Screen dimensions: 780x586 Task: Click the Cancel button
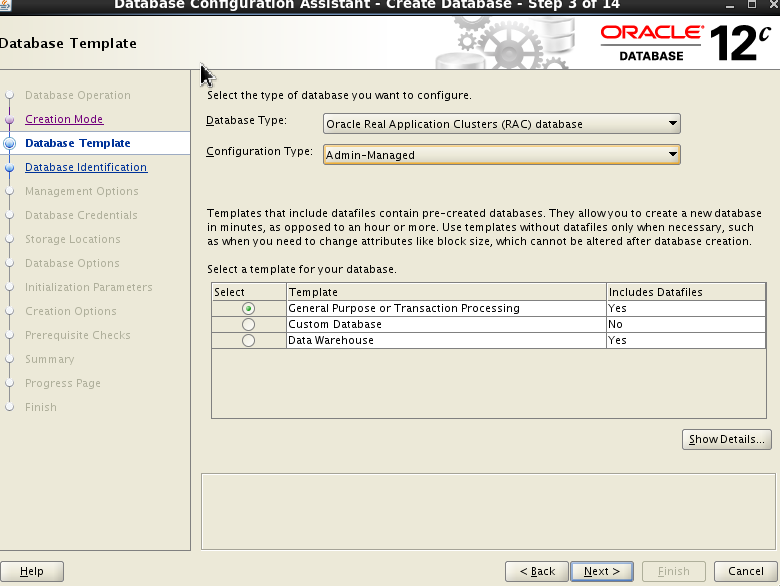(x=745, y=571)
